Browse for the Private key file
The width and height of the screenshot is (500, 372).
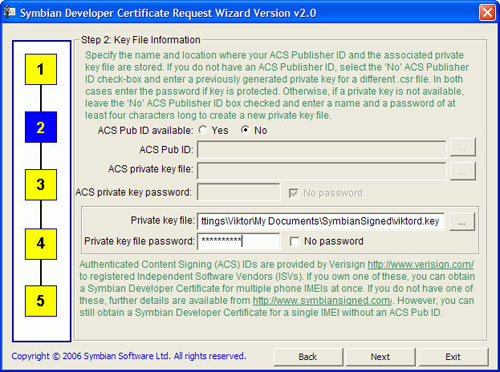coord(462,222)
